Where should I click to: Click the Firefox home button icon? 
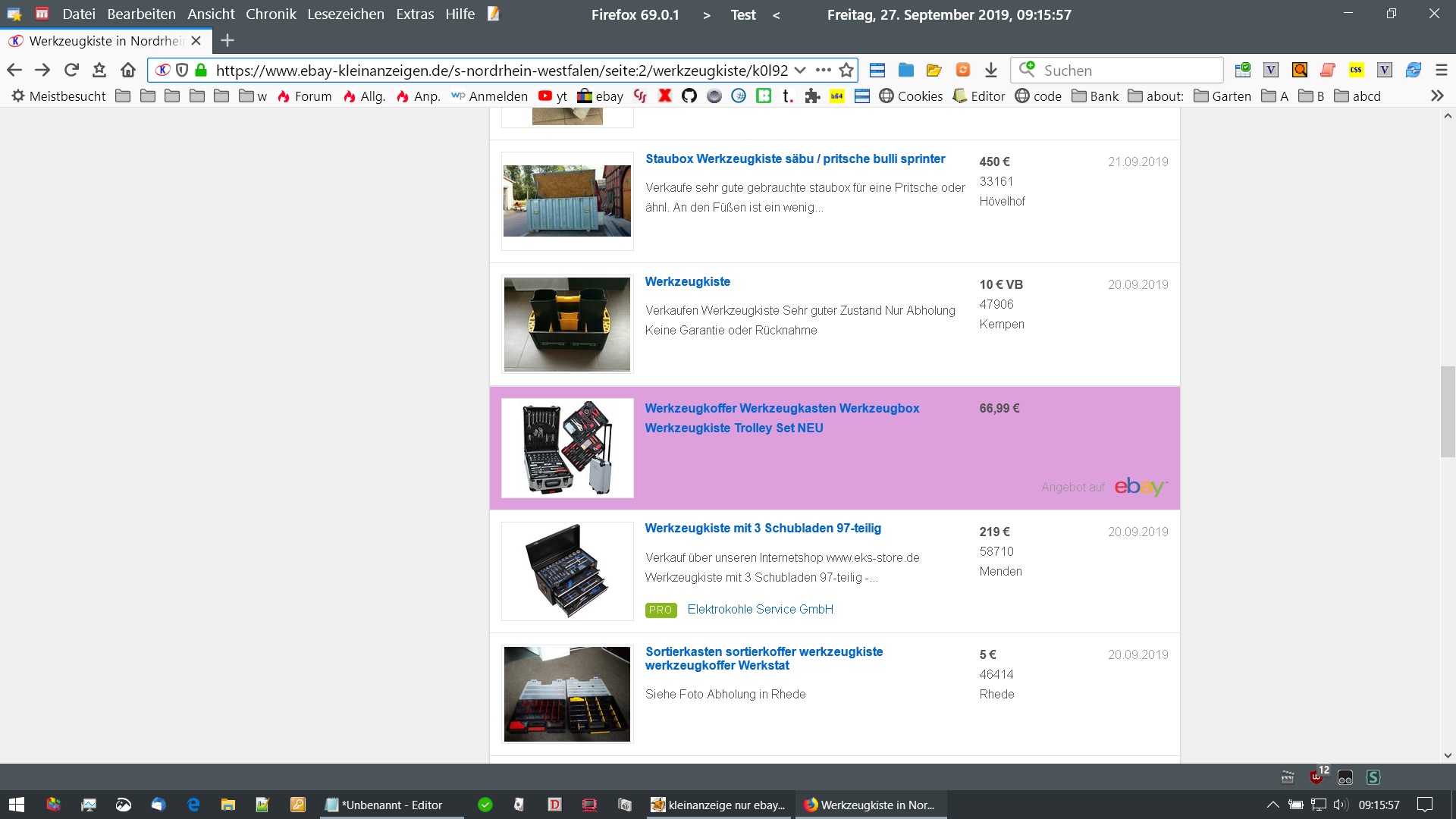click(x=128, y=70)
